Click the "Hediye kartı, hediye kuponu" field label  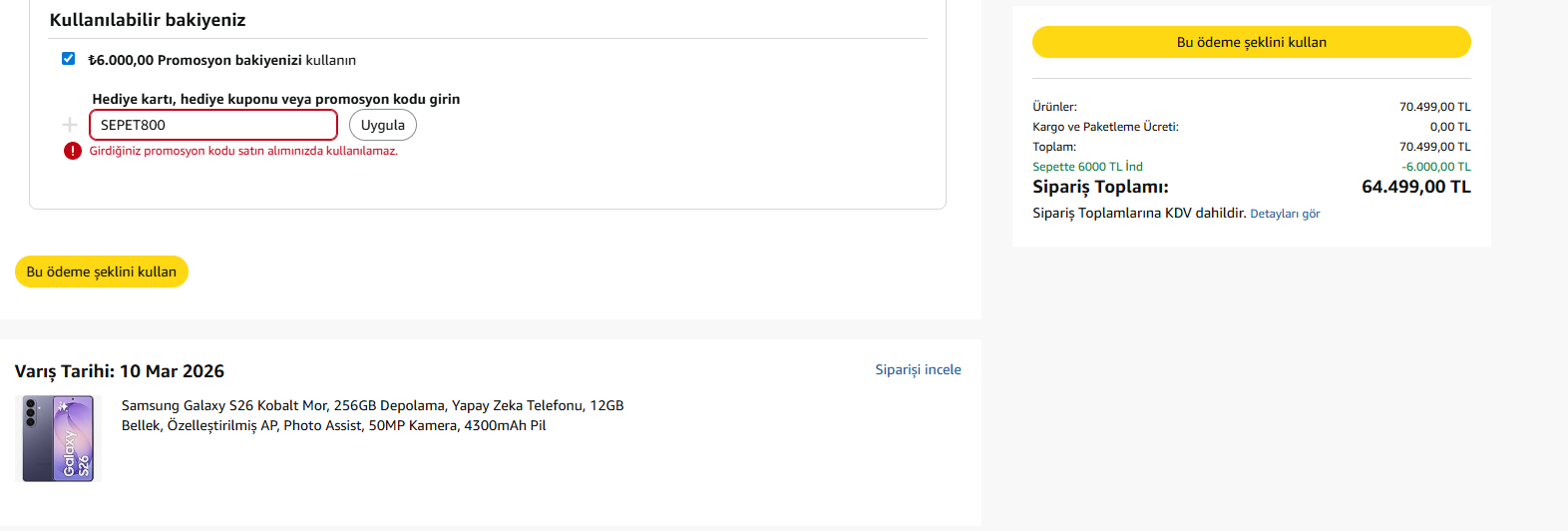click(276, 99)
